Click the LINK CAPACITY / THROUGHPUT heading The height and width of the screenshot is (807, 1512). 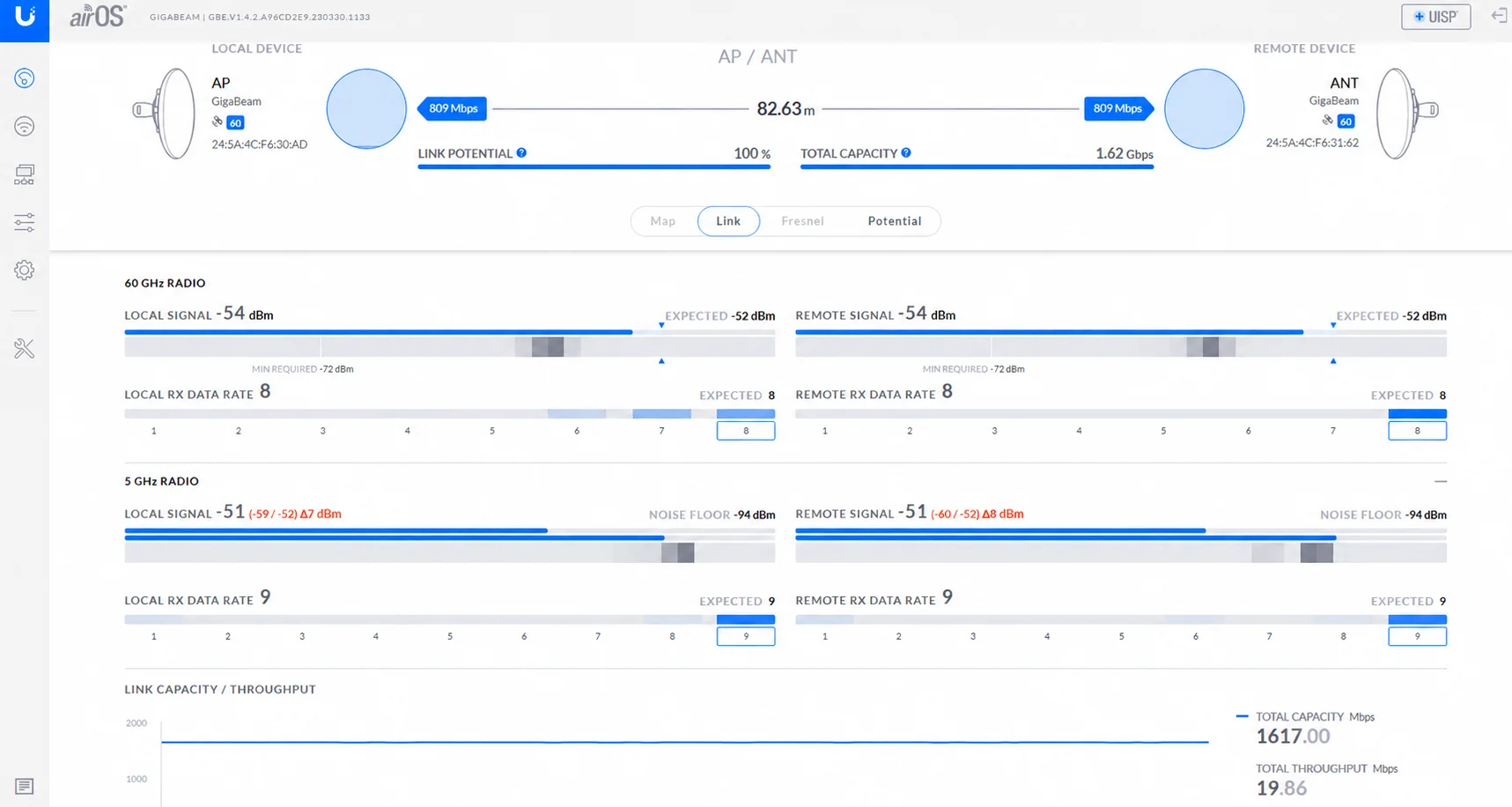(x=220, y=689)
